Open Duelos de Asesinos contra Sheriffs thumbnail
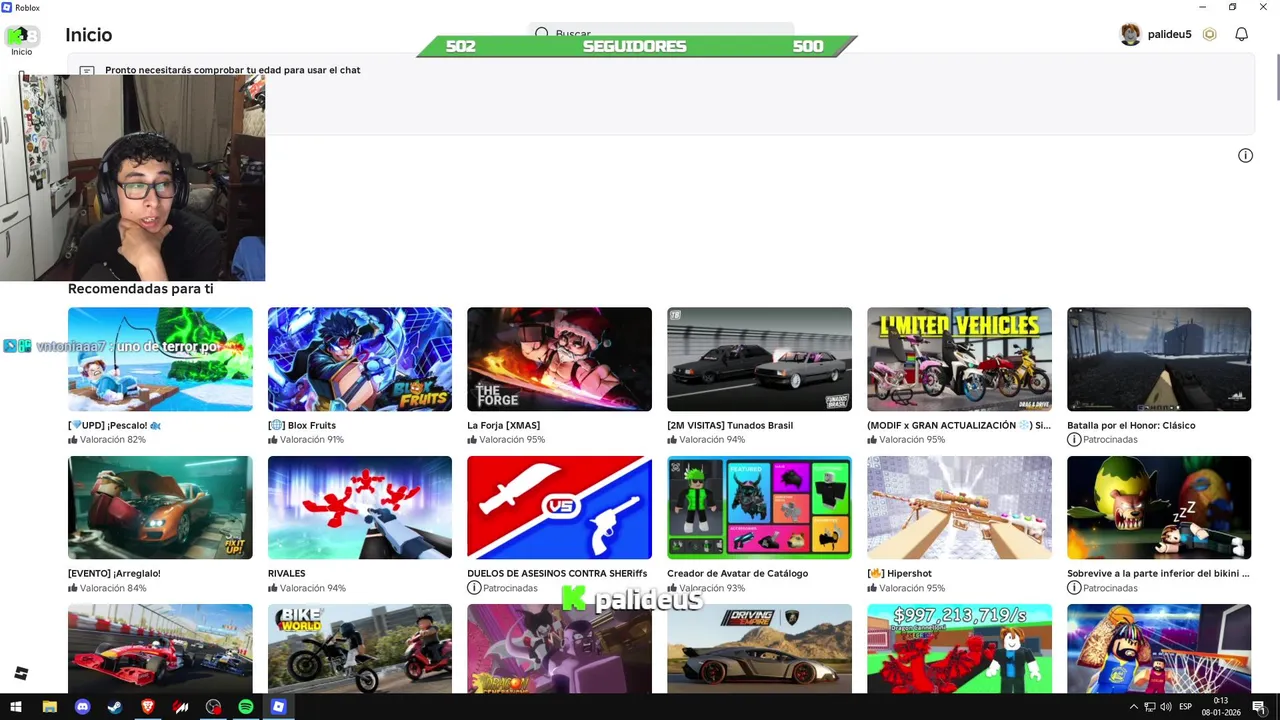The width and height of the screenshot is (1280, 720). (x=559, y=508)
